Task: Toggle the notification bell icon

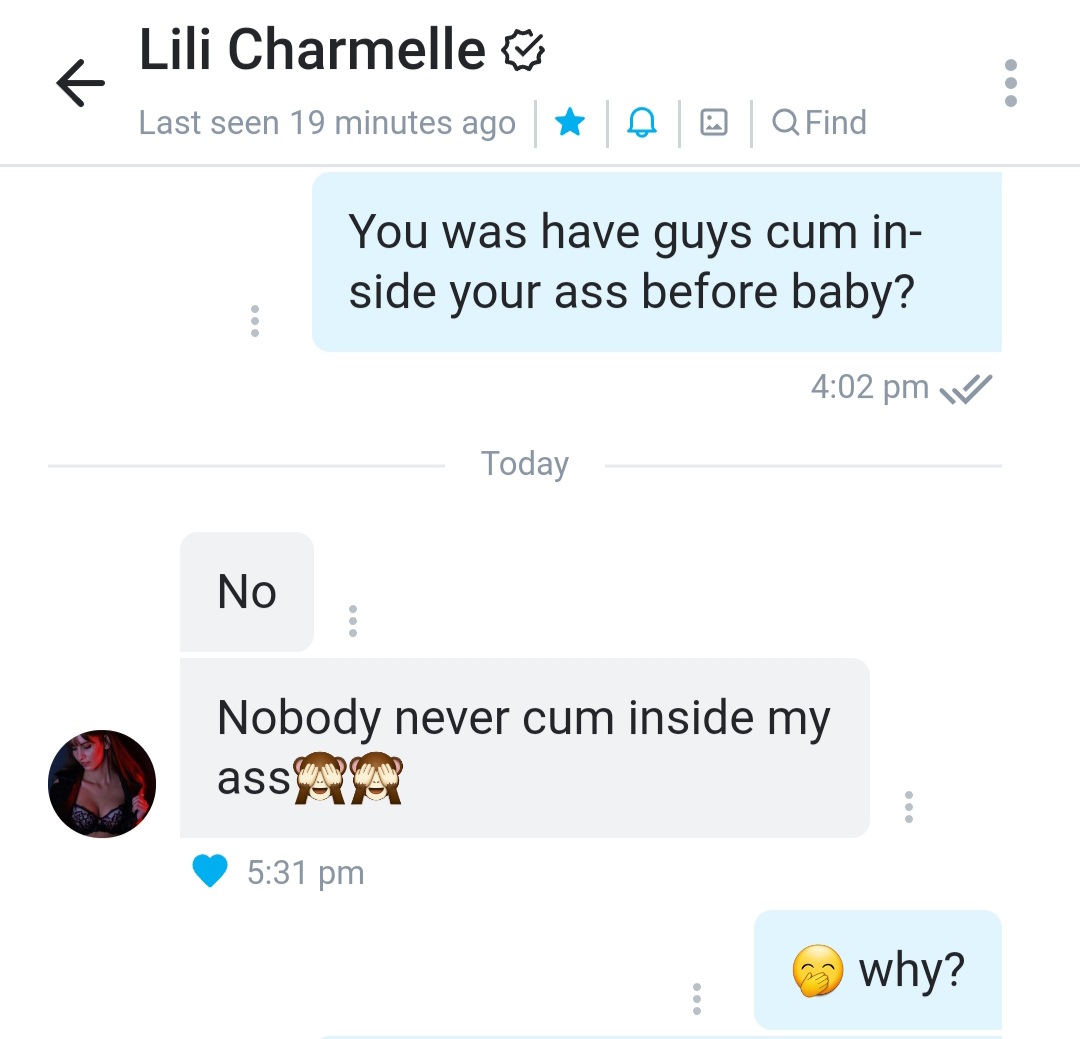Action: coord(642,123)
